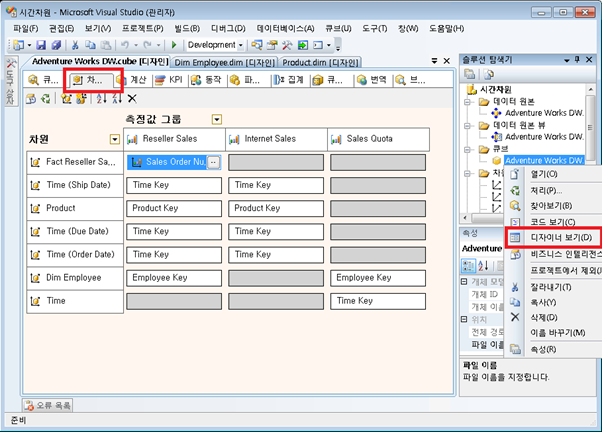This screenshot has height=432, width=602.
Task: Toggle the Alphabetical sort in the properties panel
Action: (x=483, y=265)
